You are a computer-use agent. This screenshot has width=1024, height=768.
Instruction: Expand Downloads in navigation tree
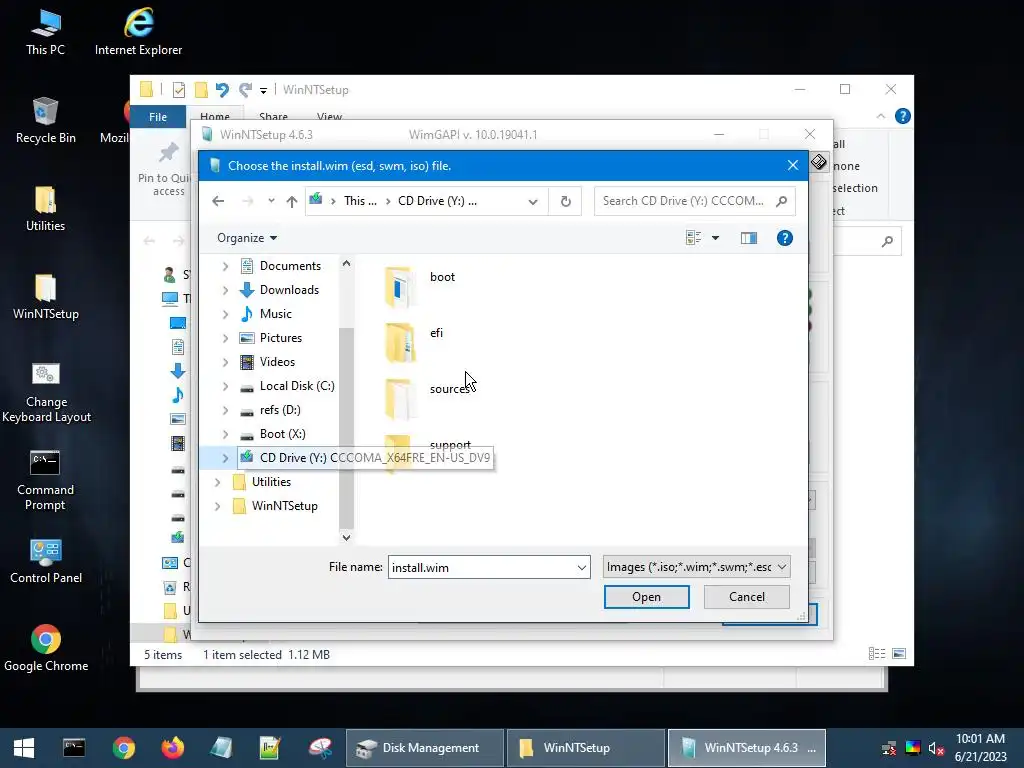pyautogui.click(x=225, y=290)
